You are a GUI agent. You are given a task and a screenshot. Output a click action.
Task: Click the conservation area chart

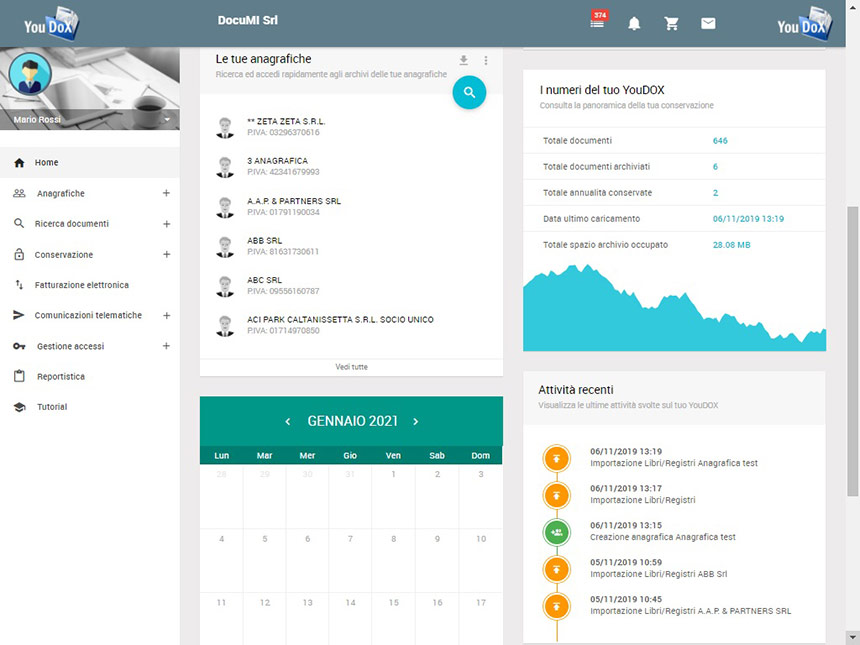675,308
